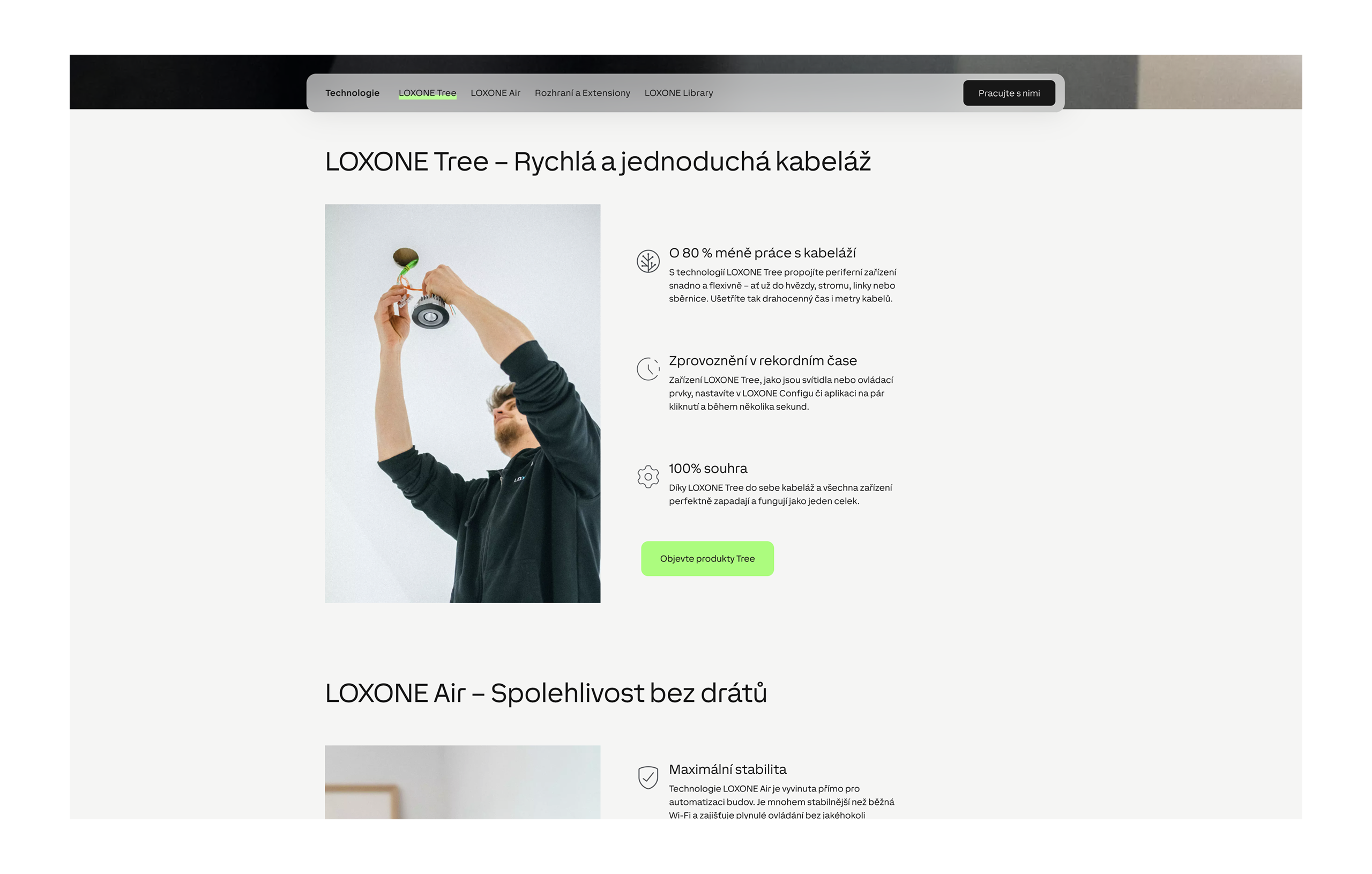The image size is (1372, 874).
Task: Click the tree icon beside '80 % méně práce'
Action: point(648,261)
